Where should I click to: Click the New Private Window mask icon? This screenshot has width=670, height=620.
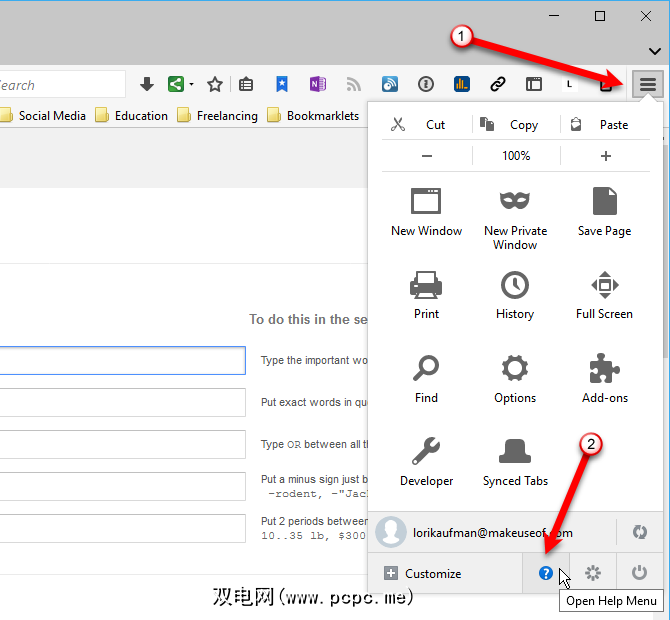515,201
